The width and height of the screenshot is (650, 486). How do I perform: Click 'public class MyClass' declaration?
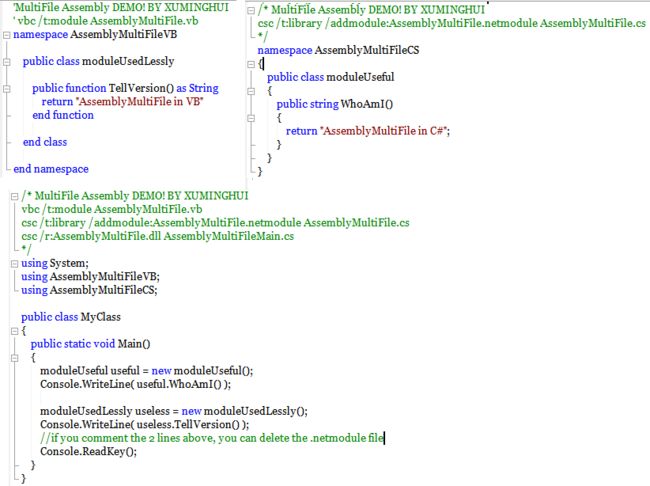pyautogui.click(x=71, y=317)
